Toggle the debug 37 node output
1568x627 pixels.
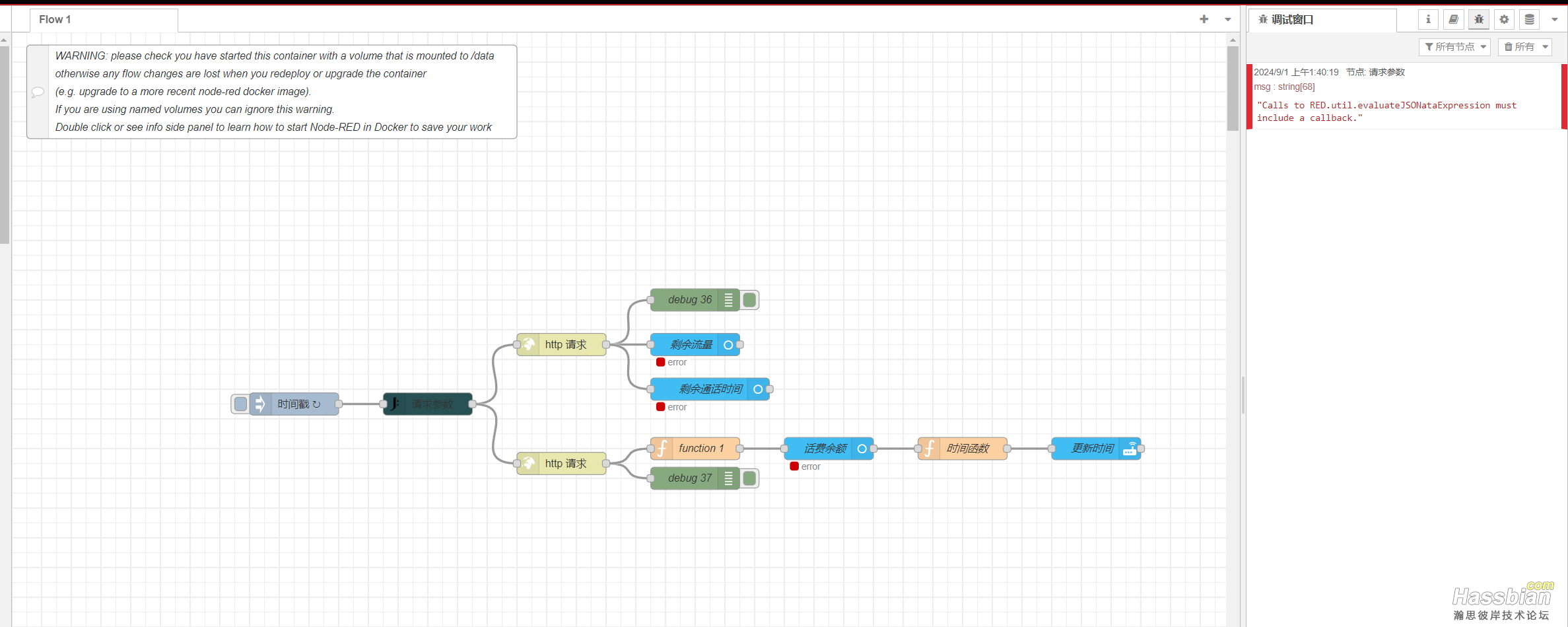(749, 478)
